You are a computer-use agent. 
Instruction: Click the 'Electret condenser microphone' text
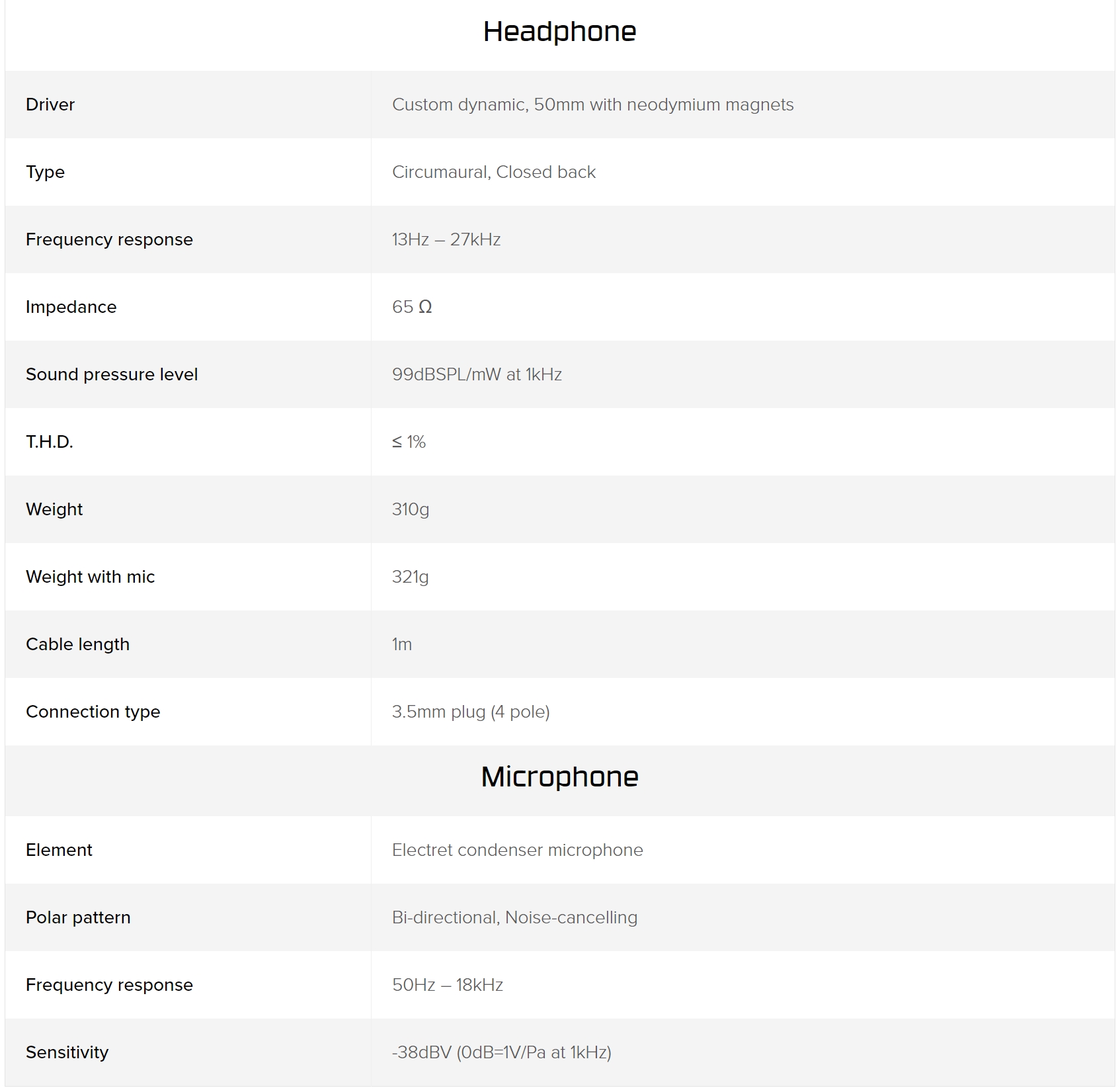click(x=517, y=850)
